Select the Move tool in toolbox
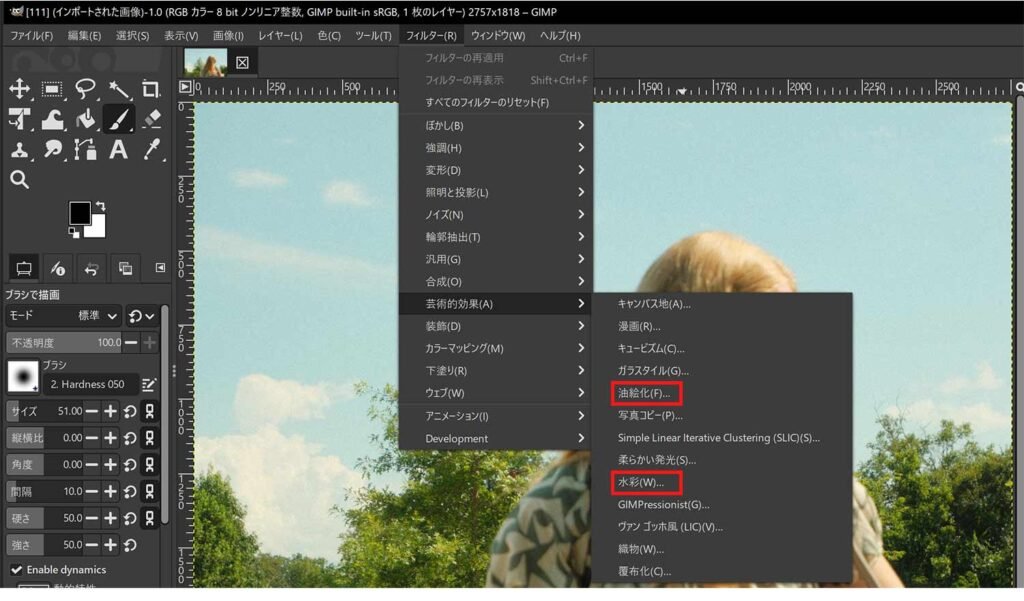Image resolution: width=1024 pixels, height=601 pixels. click(x=20, y=89)
